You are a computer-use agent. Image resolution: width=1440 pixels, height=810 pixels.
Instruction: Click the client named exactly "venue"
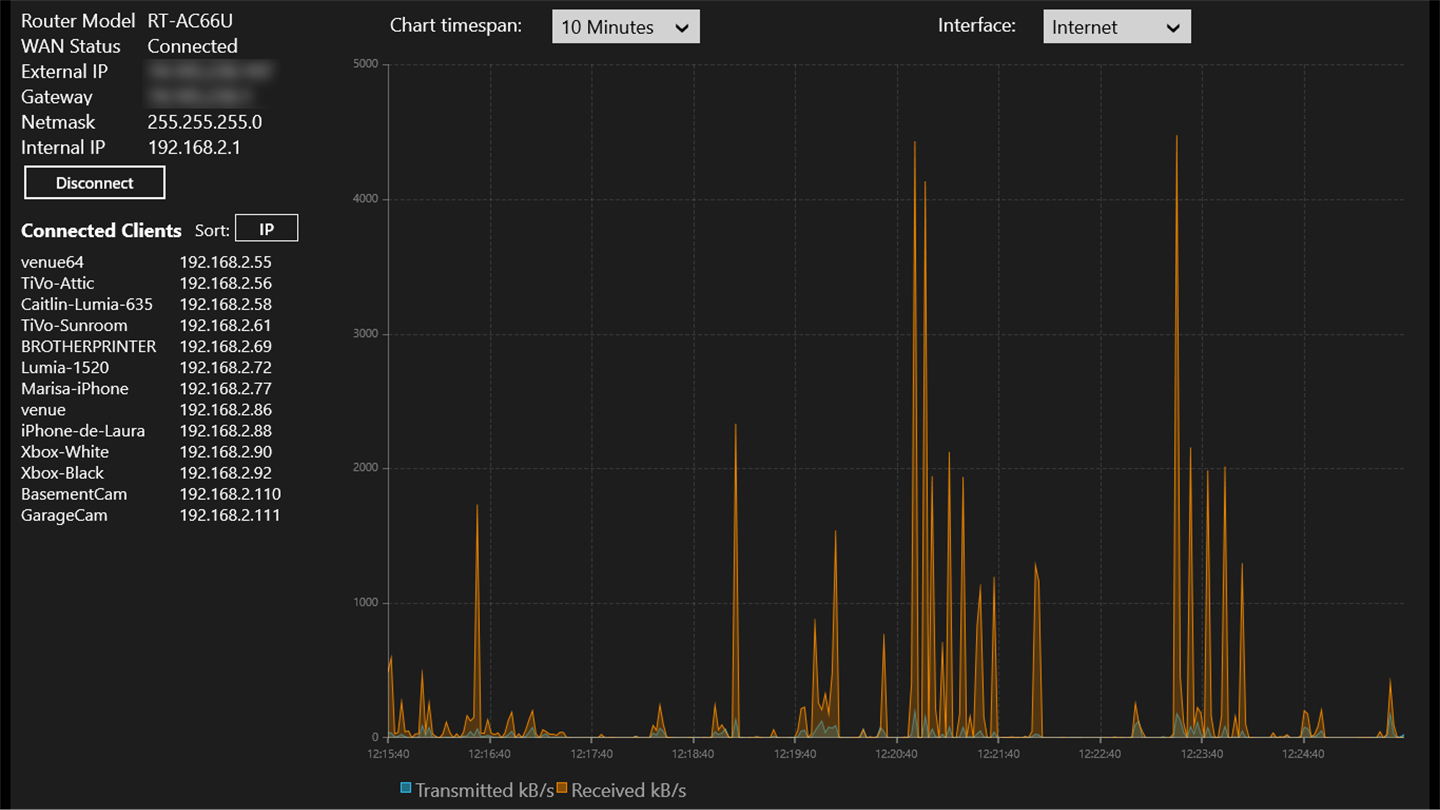pyautogui.click(x=43, y=409)
